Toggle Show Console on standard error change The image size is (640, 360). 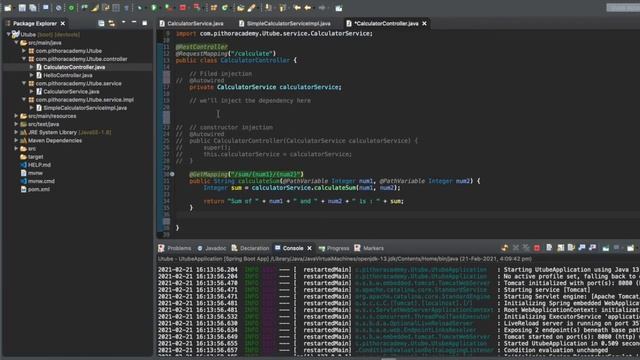(x=592, y=248)
